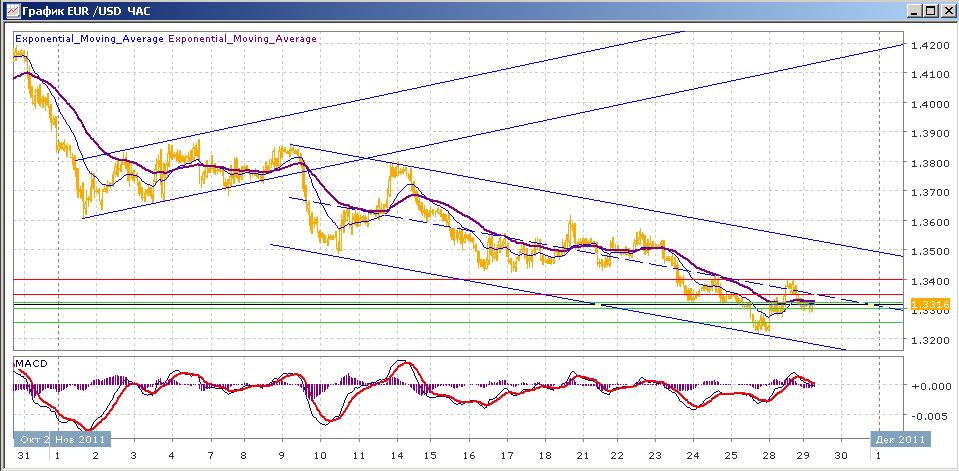
Task: Click date 2 on the time axis
Action: point(95,456)
